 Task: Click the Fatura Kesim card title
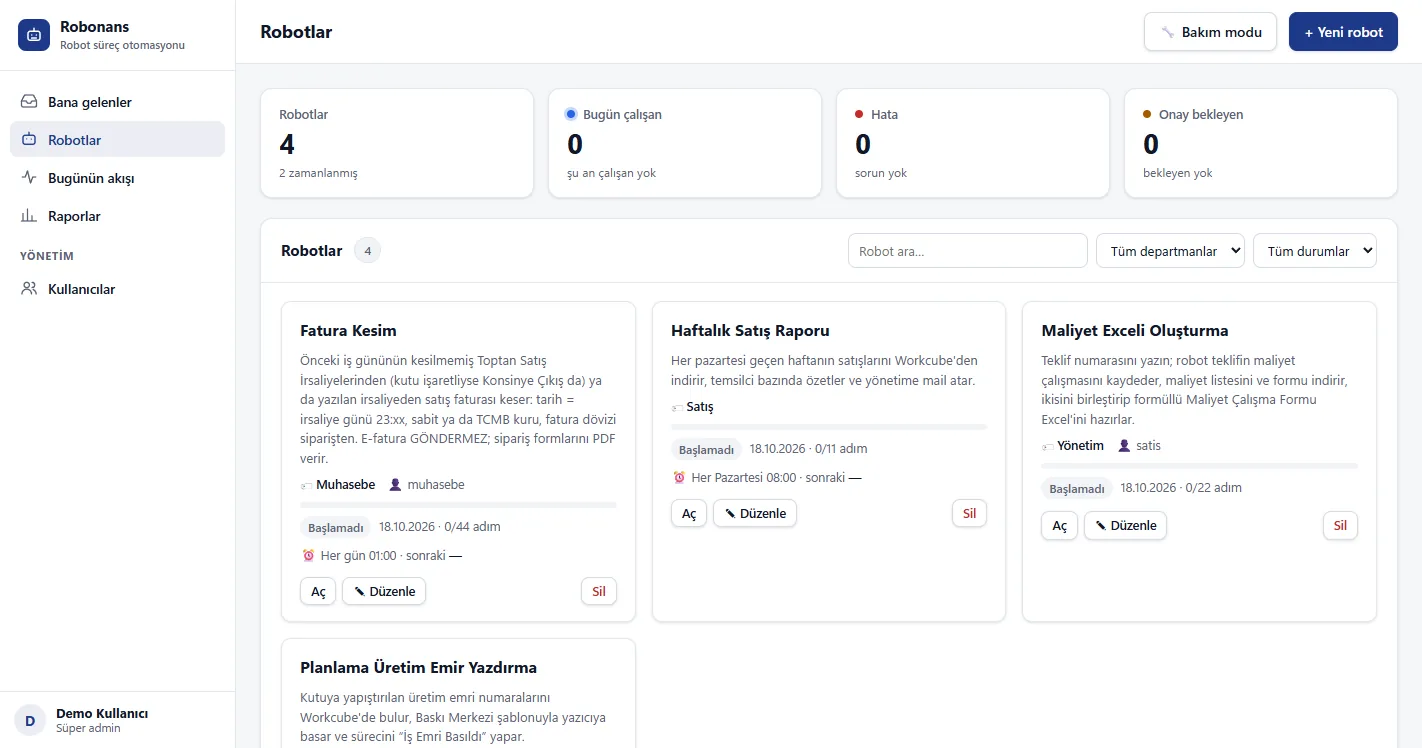point(348,331)
